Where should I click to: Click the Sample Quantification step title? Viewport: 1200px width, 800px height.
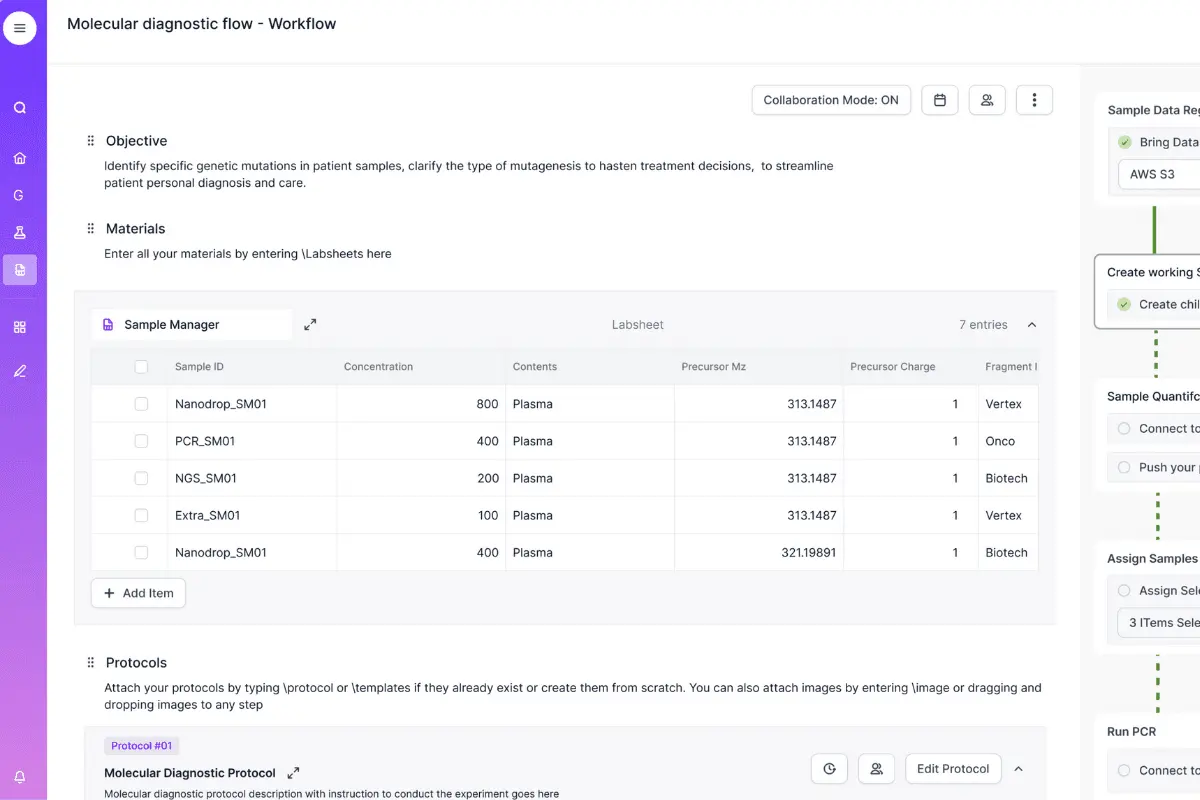pos(1153,396)
